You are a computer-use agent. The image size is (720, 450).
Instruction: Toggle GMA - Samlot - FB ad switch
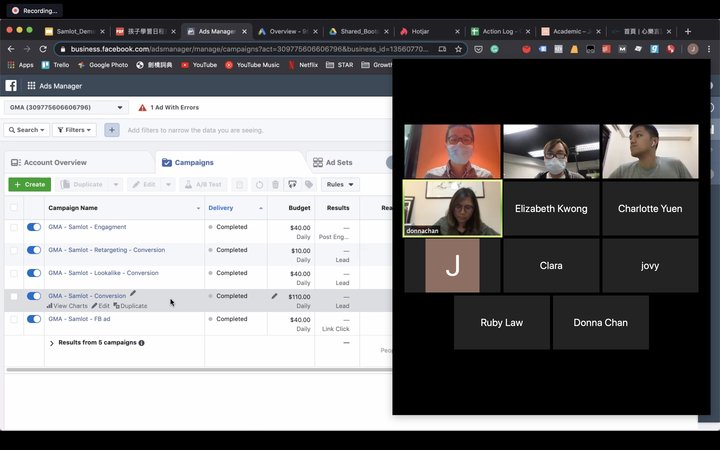(x=34, y=319)
